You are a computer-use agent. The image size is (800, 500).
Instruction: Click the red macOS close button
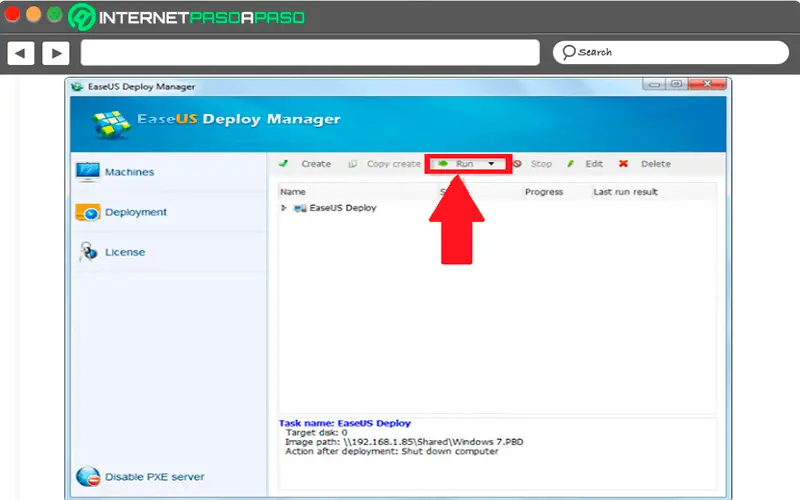[12, 14]
